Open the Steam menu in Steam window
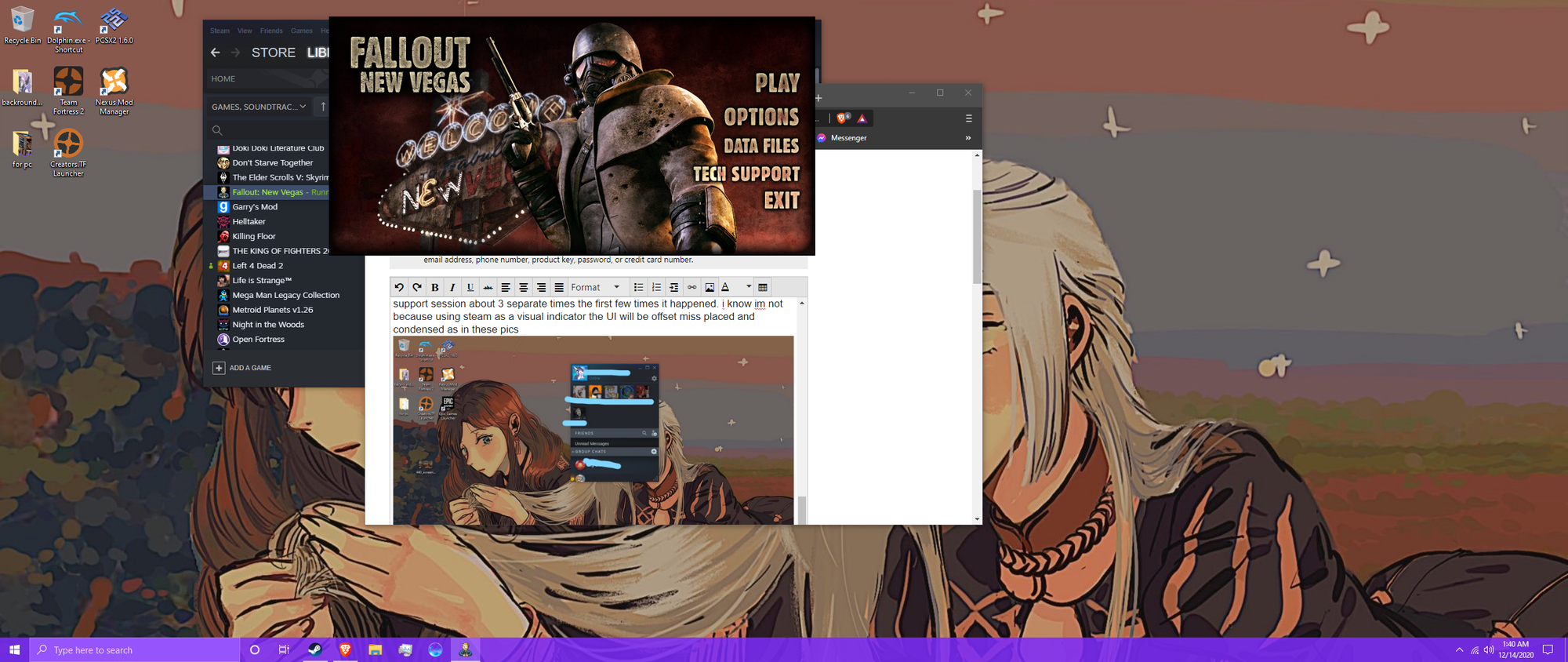The height and width of the screenshot is (662, 1568). coord(220,31)
